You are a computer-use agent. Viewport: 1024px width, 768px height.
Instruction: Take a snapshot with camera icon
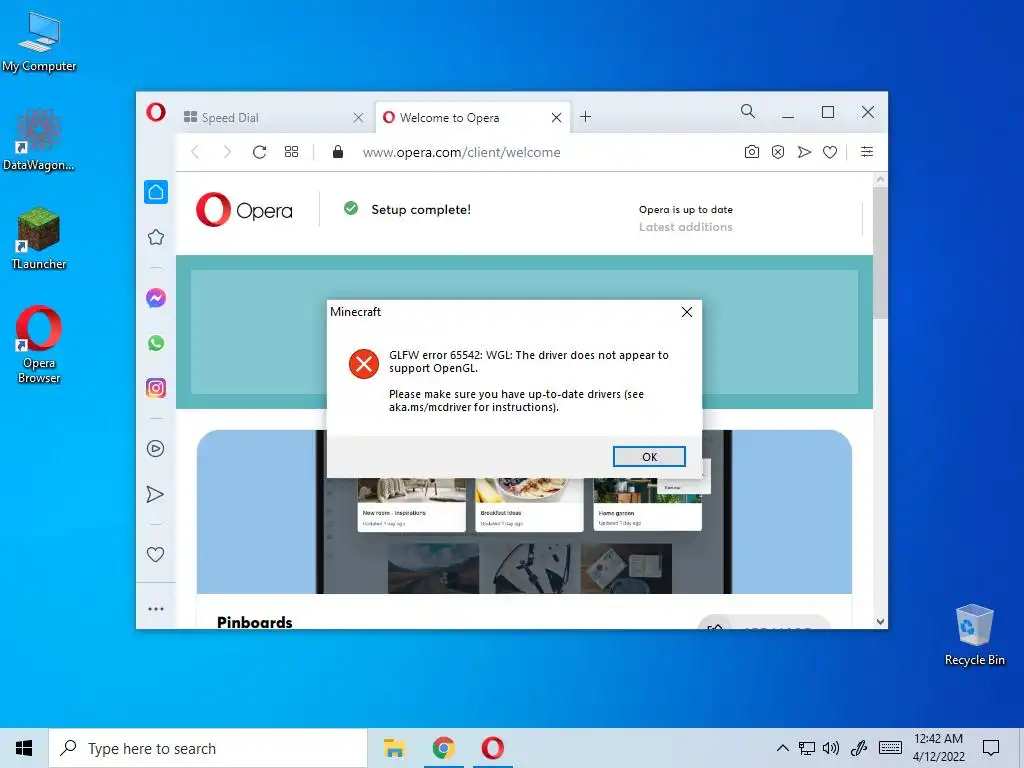pos(752,152)
